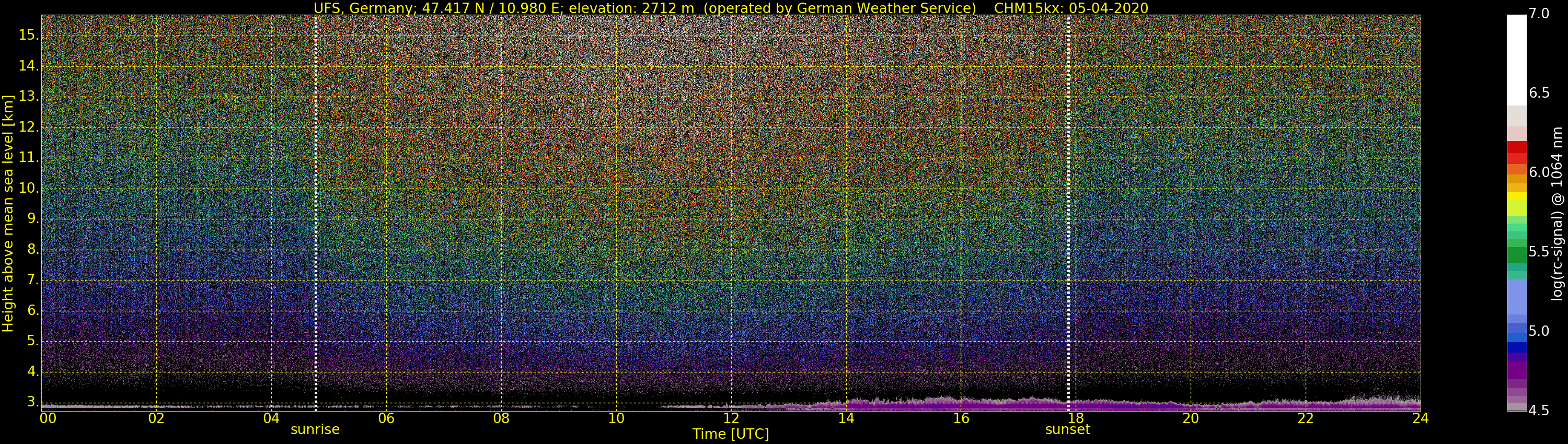1568x444 pixels.
Task: Click the time tick label '20'
Action: pos(1191,418)
